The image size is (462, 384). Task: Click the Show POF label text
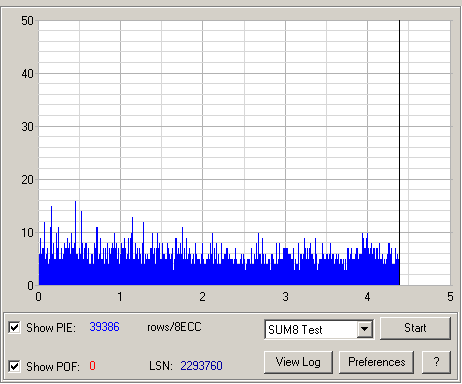[53, 367]
